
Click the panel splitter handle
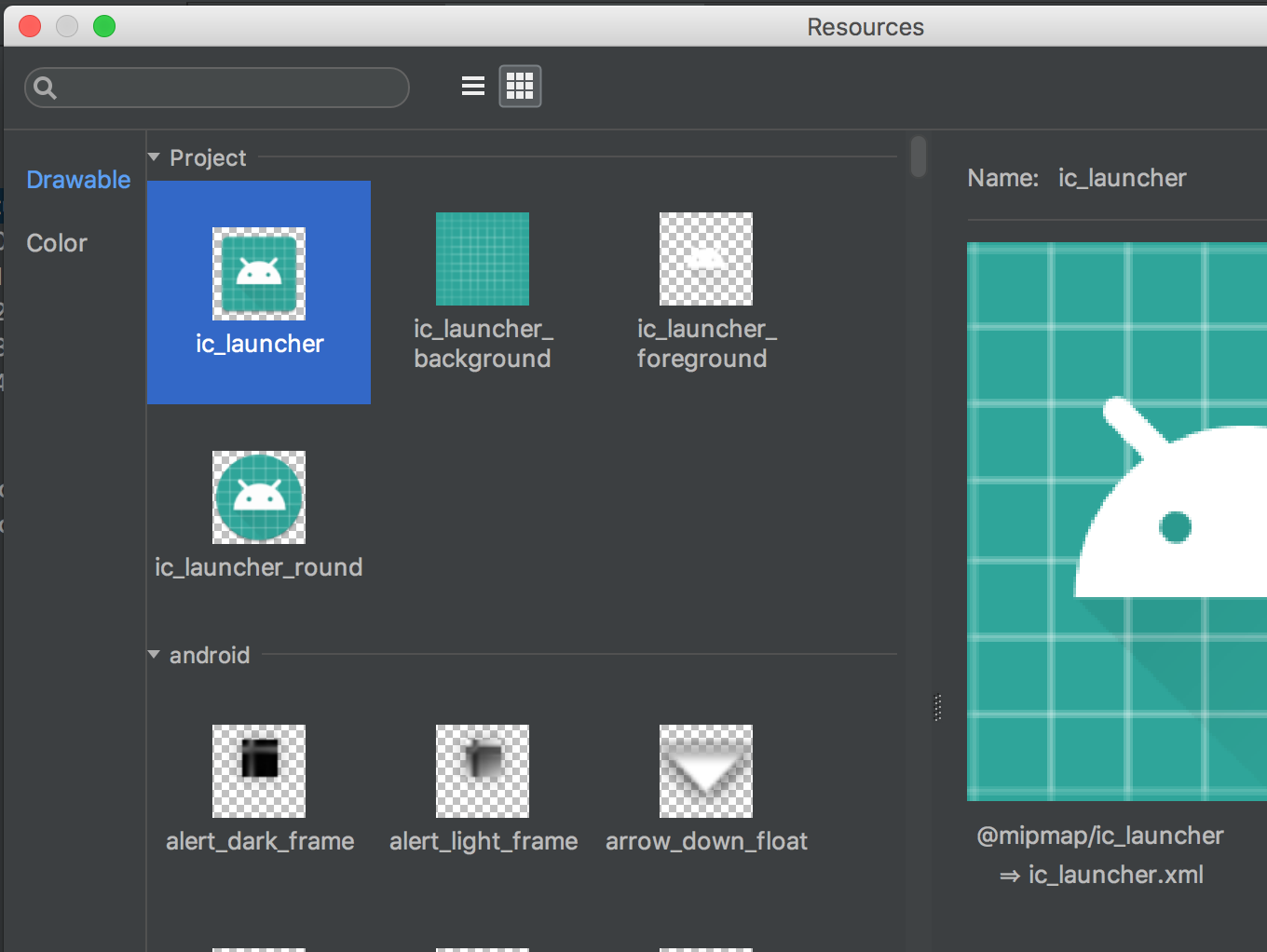938,708
